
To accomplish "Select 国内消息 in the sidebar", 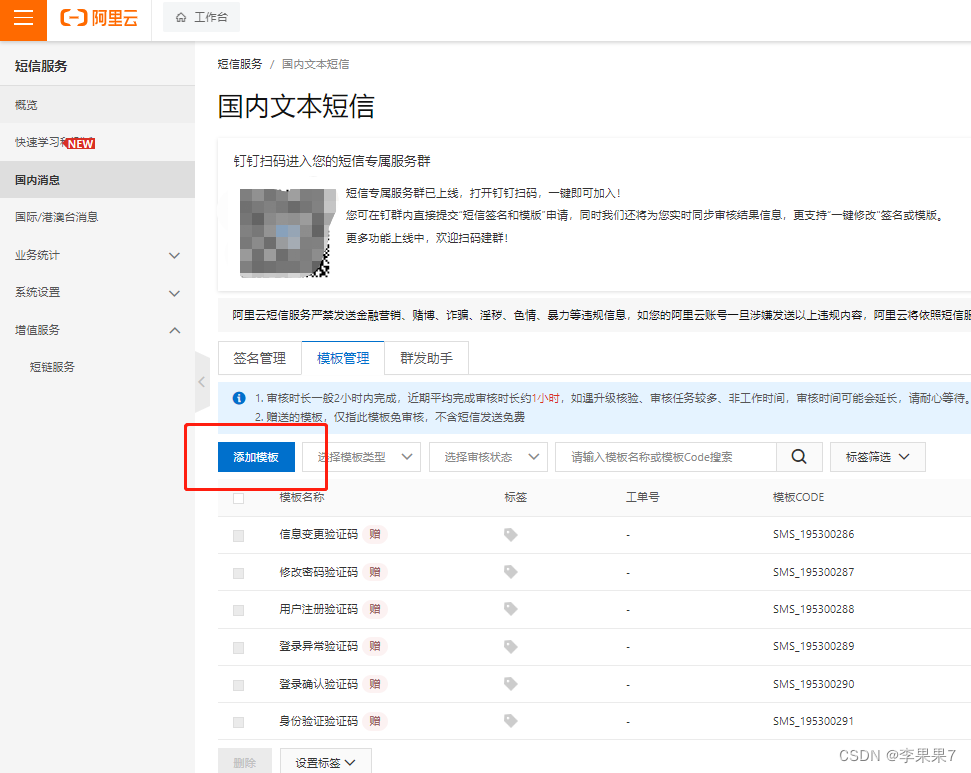I will click(97, 180).
